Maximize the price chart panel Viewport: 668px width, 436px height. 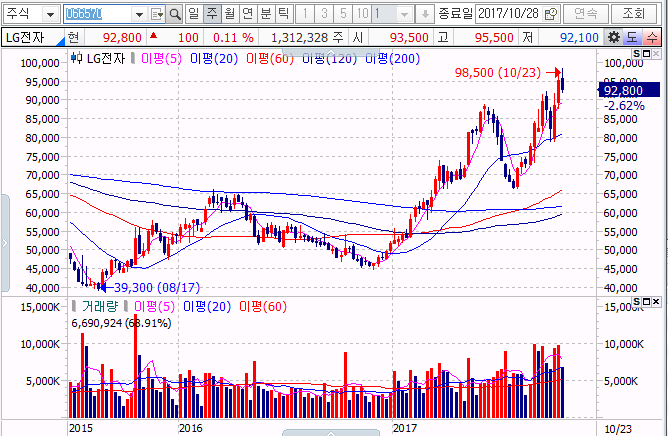point(646,54)
